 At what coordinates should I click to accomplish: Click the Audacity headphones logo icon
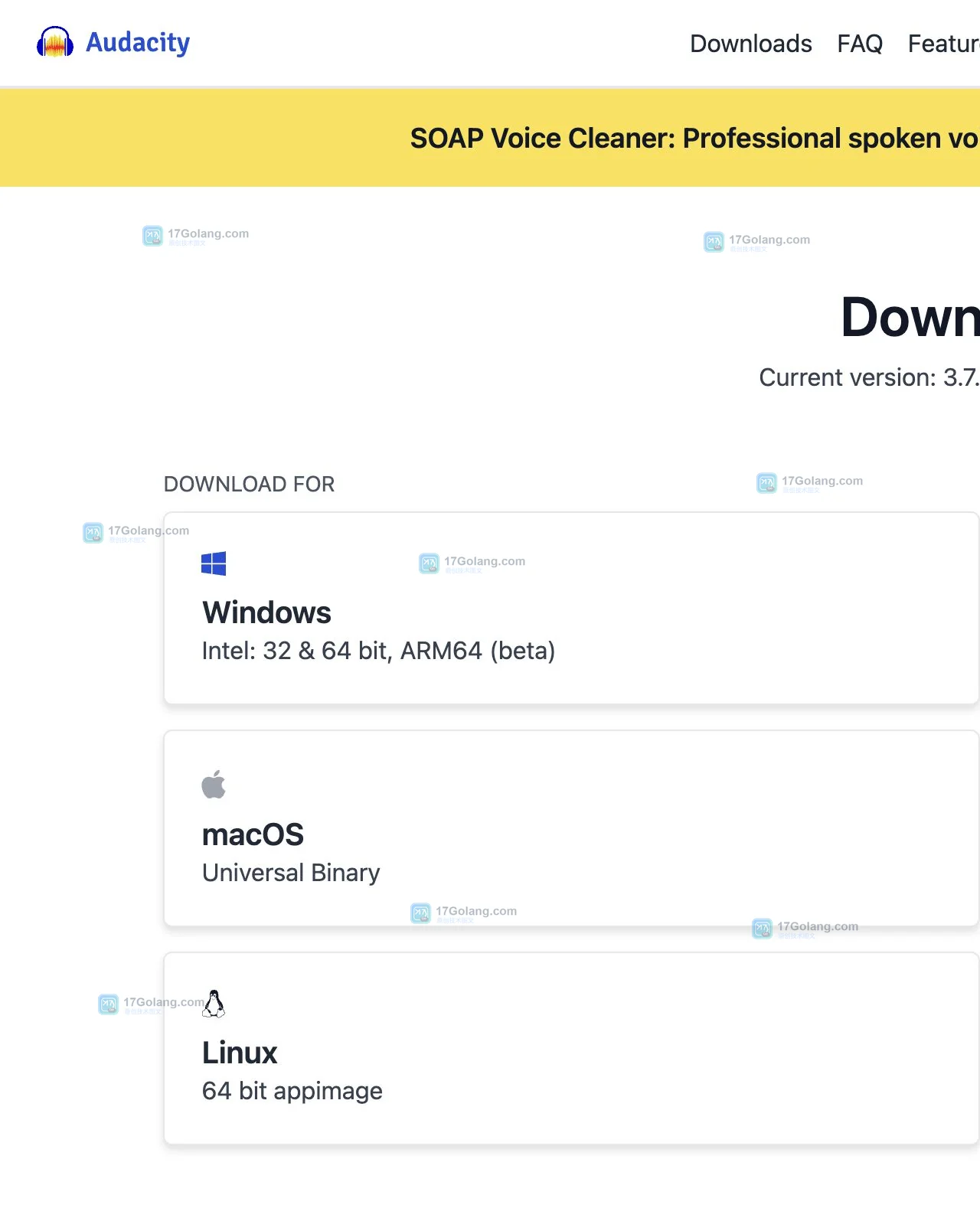pyautogui.click(x=55, y=42)
